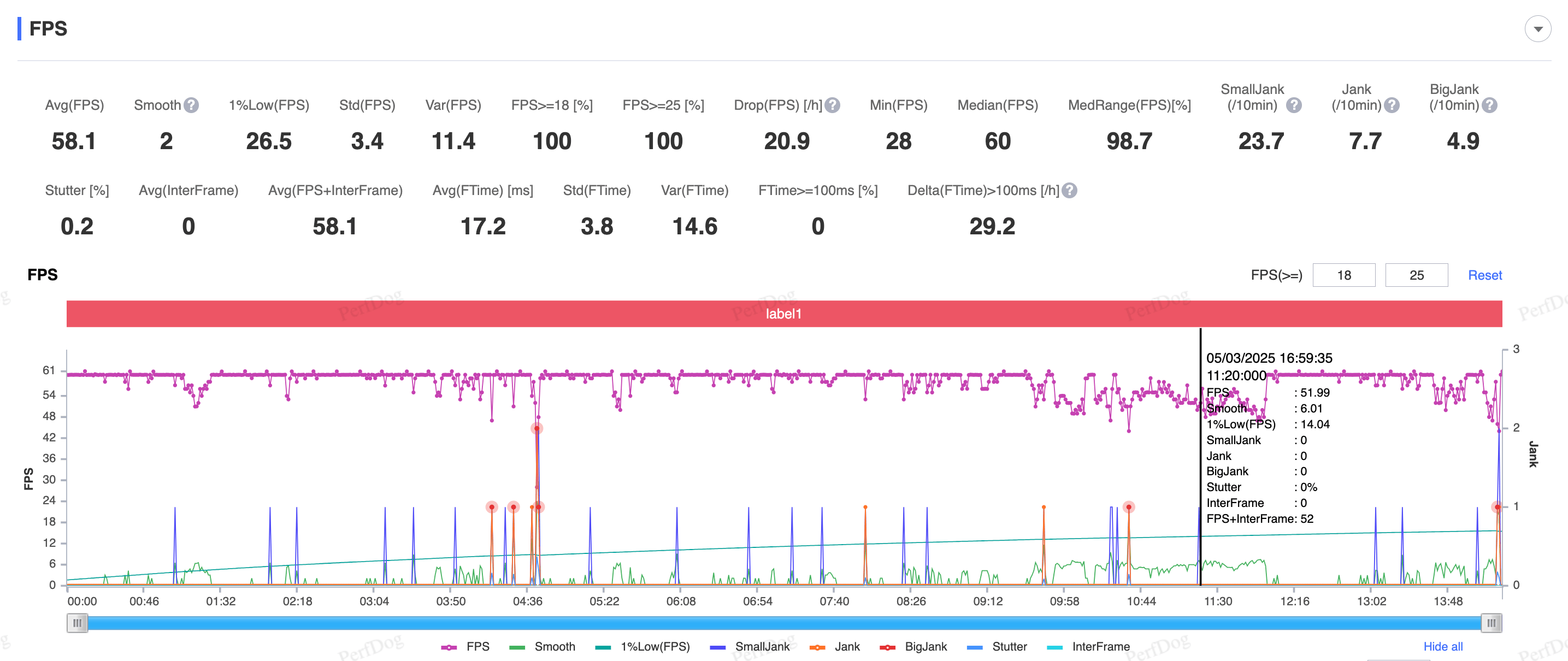1568x661 pixels.
Task: Click Jank (/10min) question mark icon
Action: [x=1392, y=105]
